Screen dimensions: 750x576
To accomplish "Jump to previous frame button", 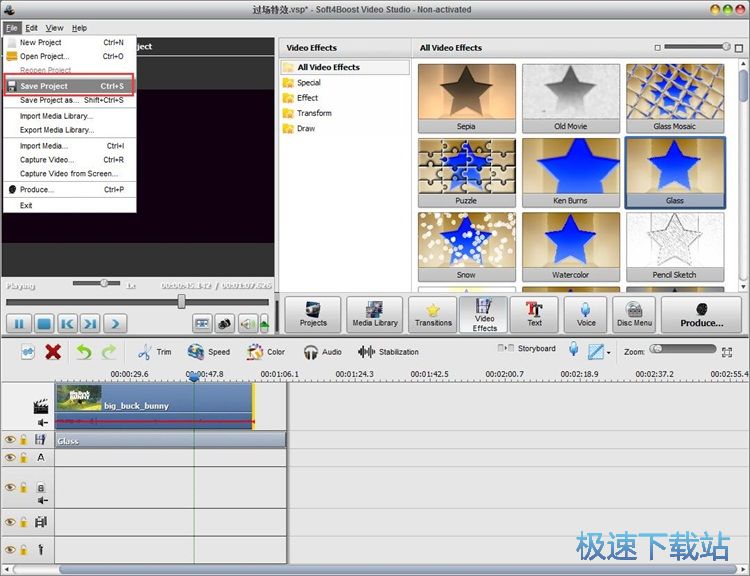I will tap(67, 324).
